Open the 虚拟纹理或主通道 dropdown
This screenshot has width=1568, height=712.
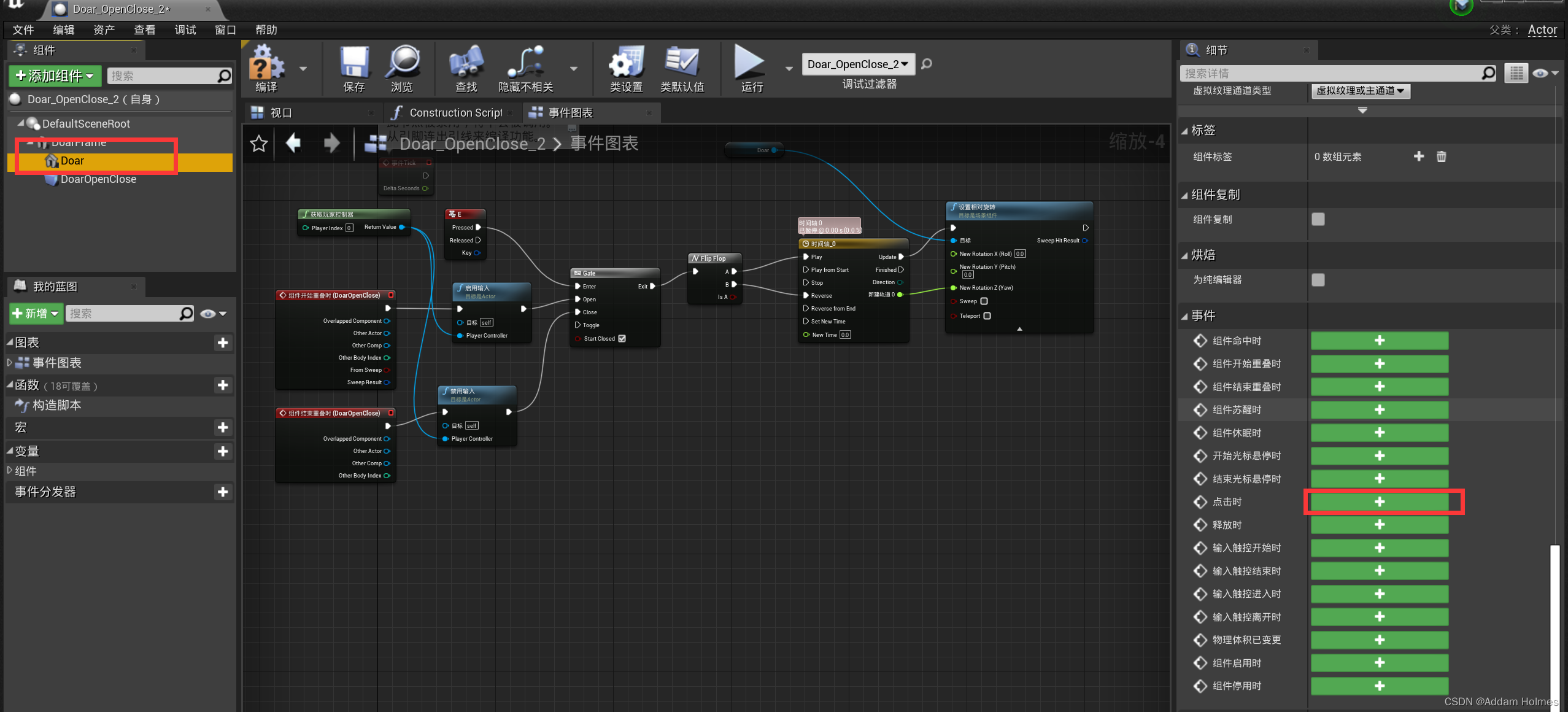coord(1361,91)
